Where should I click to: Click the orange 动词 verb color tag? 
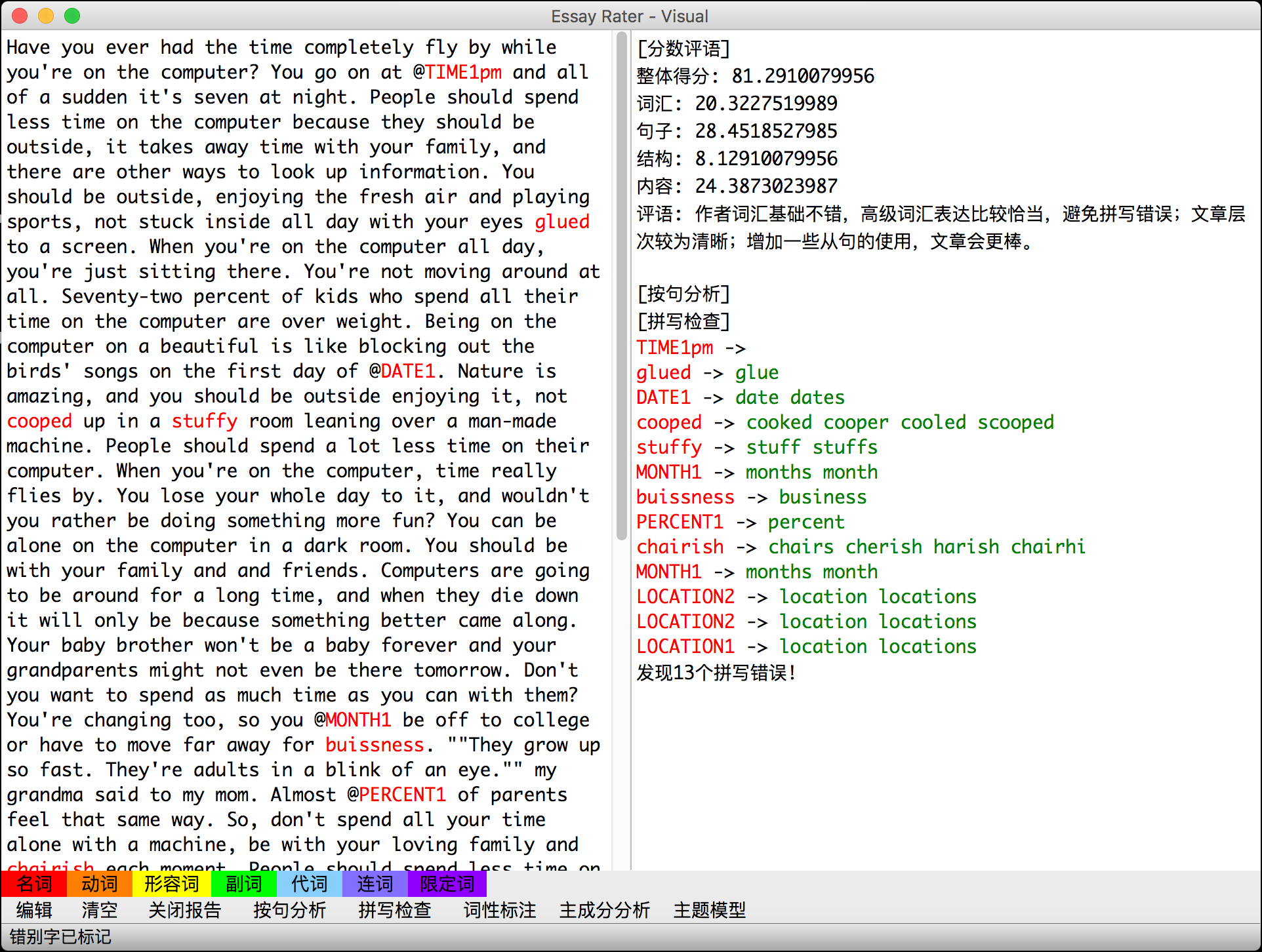(x=99, y=884)
